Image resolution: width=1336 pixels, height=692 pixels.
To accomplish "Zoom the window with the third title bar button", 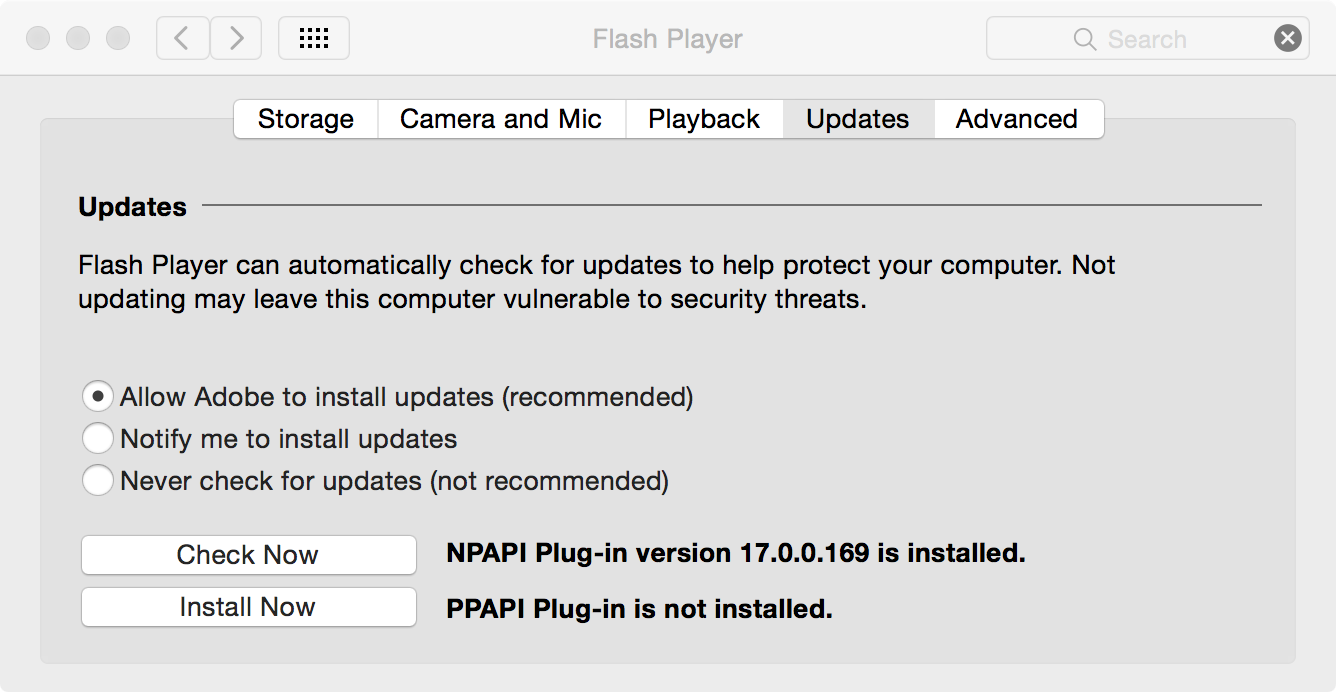I will point(118,39).
